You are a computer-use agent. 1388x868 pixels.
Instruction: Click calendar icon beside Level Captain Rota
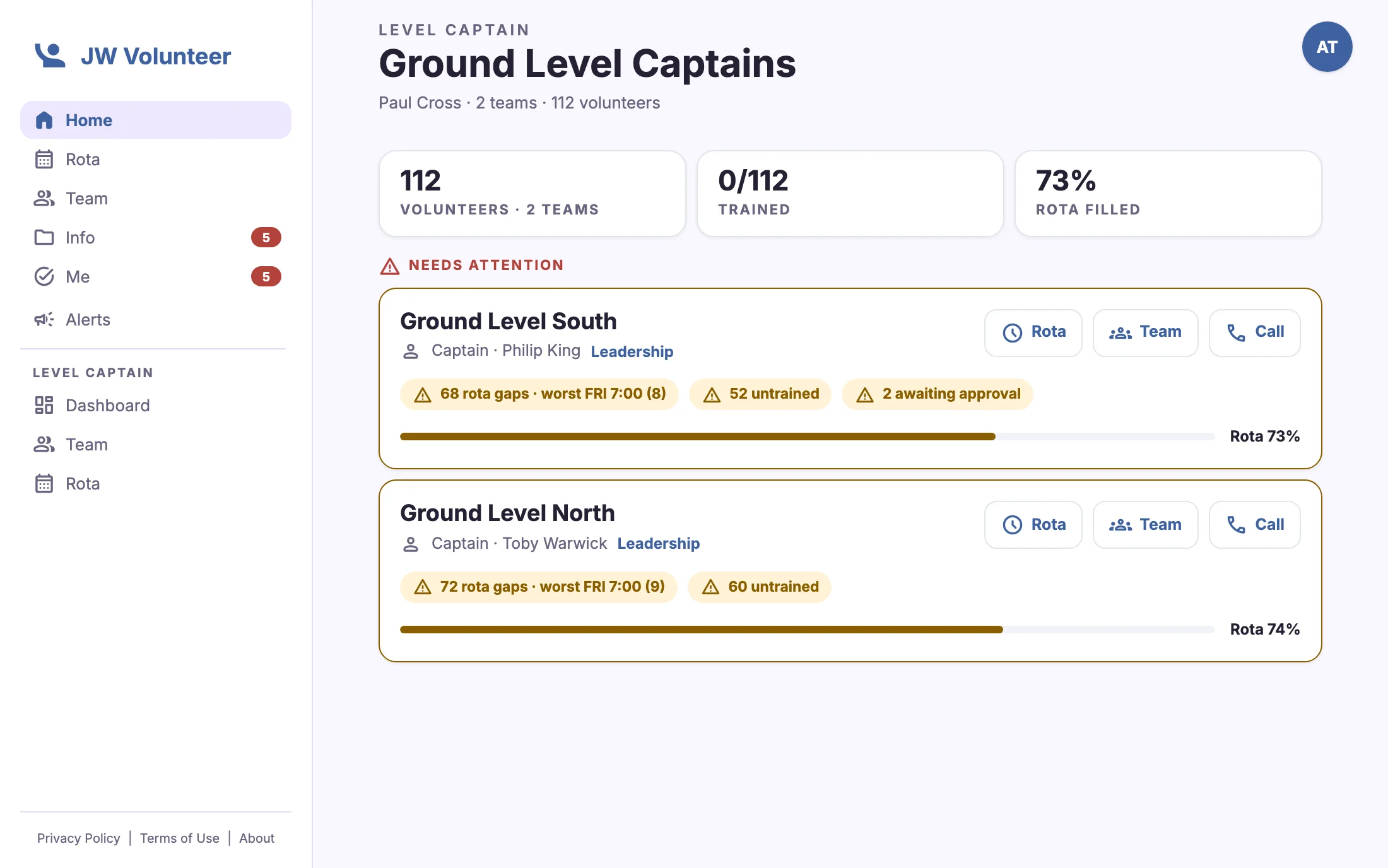(44, 483)
